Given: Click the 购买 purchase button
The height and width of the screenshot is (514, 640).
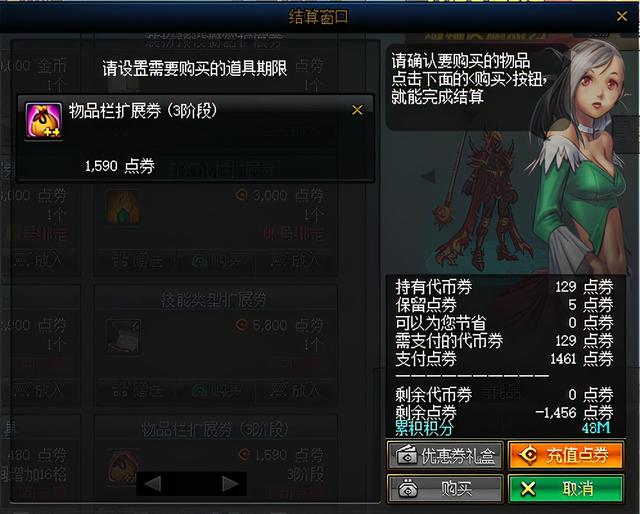Looking at the screenshot, I should coord(444,488).
